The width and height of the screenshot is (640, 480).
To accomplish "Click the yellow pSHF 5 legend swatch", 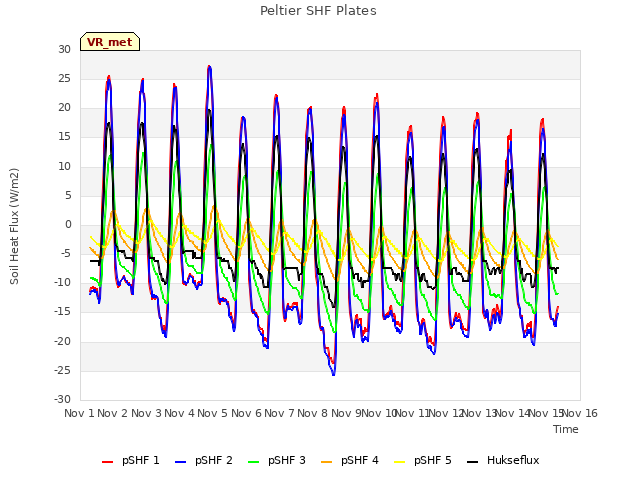I will (400, 462).
